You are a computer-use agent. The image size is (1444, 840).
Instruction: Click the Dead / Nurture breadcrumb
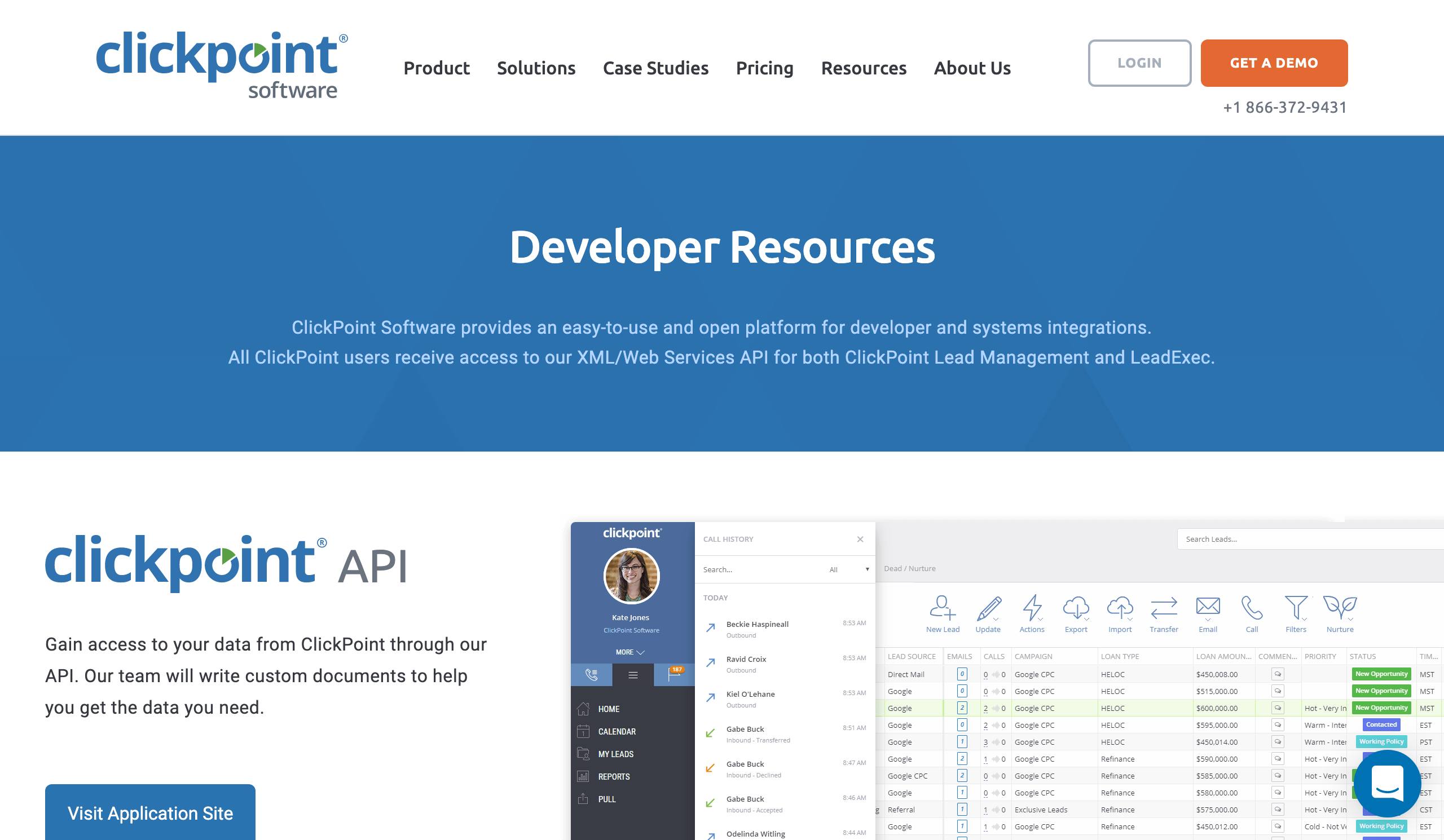pos(909,569)
